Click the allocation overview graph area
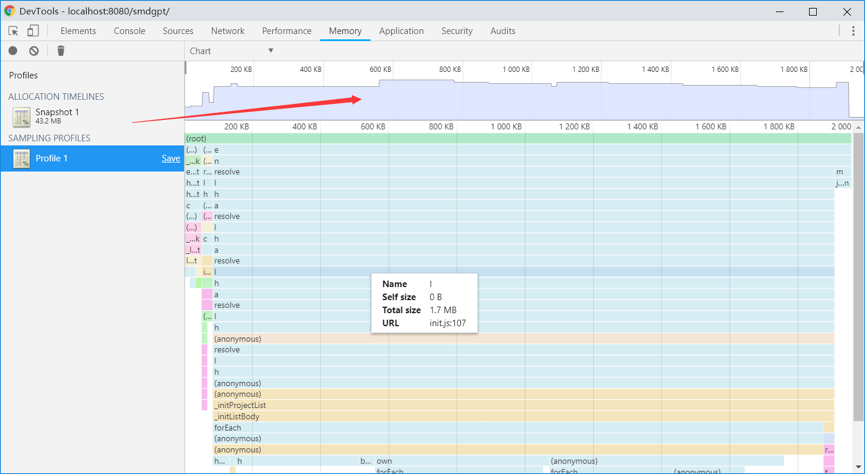This screenshot has height=474, width=865. (524, 91)
